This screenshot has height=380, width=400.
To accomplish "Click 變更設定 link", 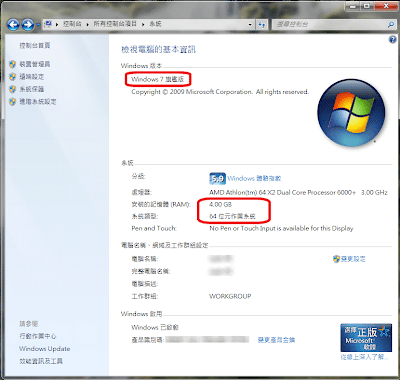I will point(353,259).
